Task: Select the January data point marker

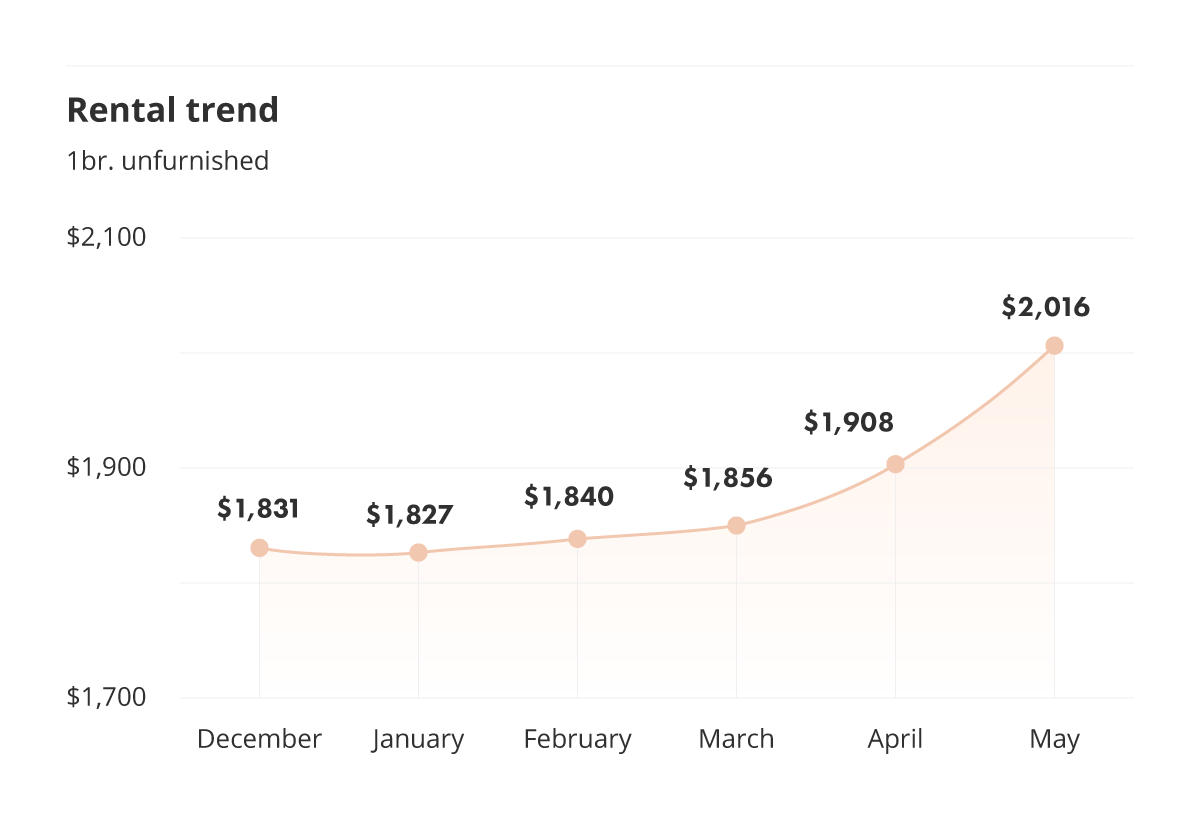Action: coord(419,553)
